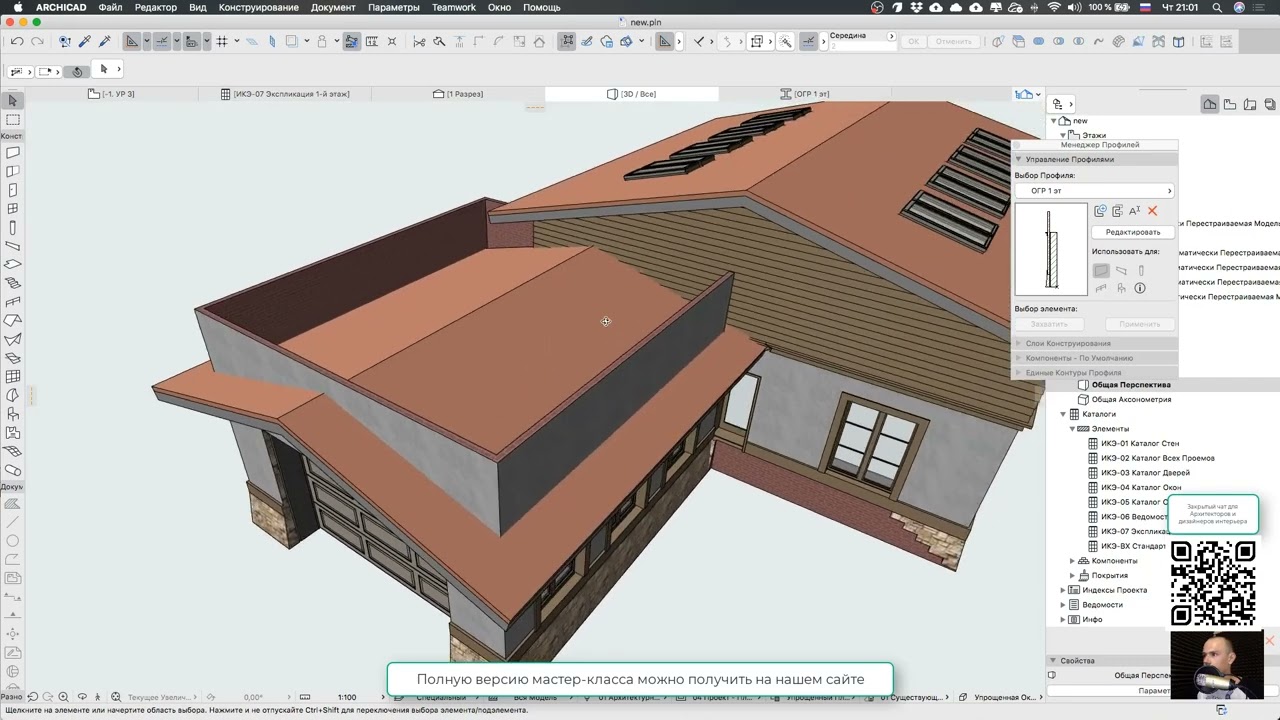Toggle 'use for walls' profile option
Screen dimensions: 1280x720
(x=1101, y=271)
